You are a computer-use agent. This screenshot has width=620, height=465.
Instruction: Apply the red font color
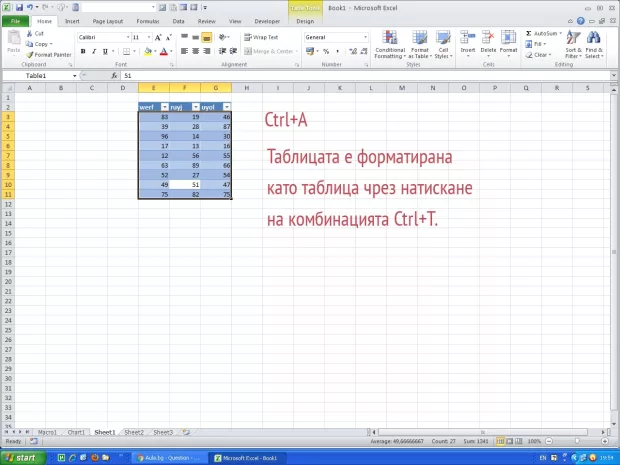(164, 51)
